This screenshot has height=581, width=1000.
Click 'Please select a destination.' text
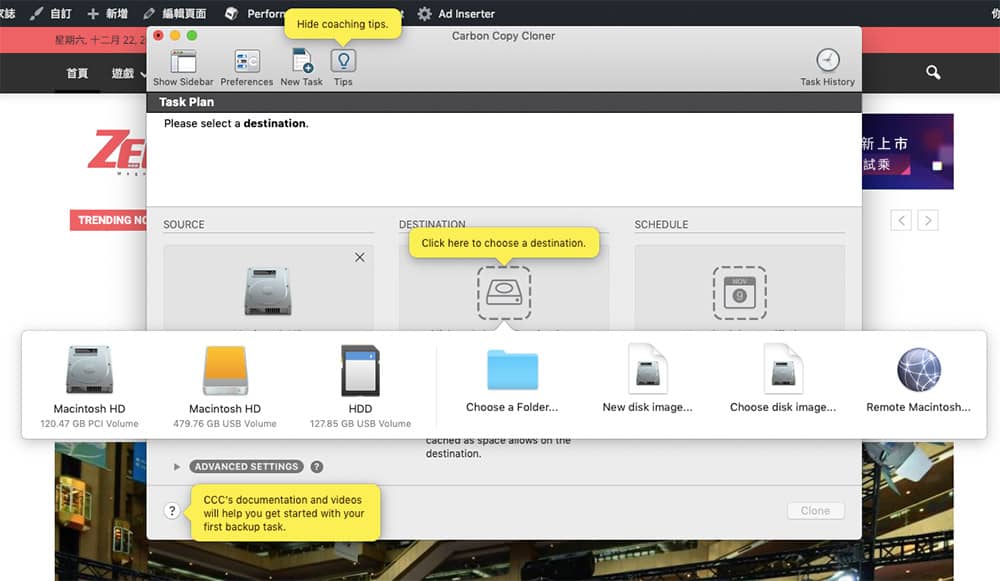coord(236,123)
